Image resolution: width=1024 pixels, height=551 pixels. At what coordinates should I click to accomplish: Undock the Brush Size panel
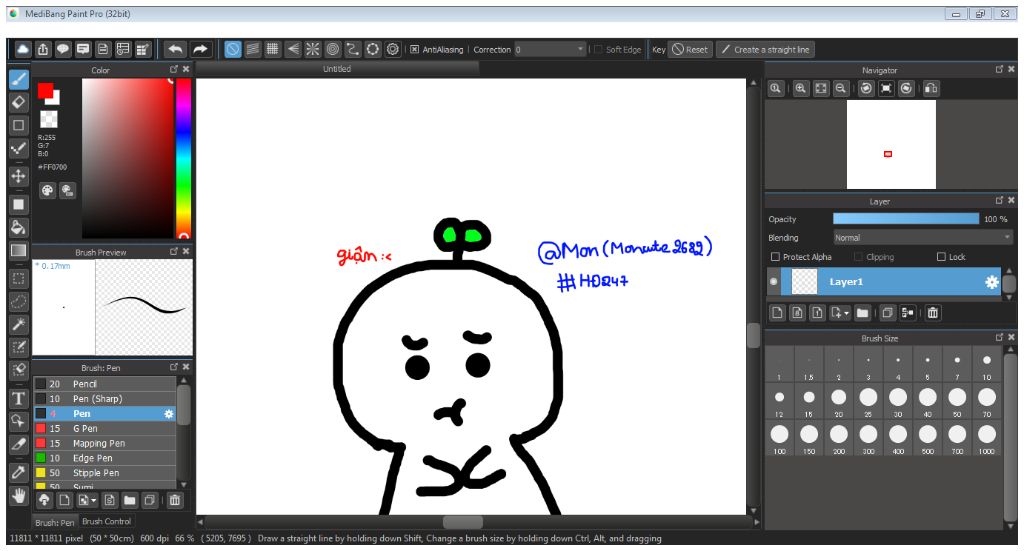pos(999,338)
